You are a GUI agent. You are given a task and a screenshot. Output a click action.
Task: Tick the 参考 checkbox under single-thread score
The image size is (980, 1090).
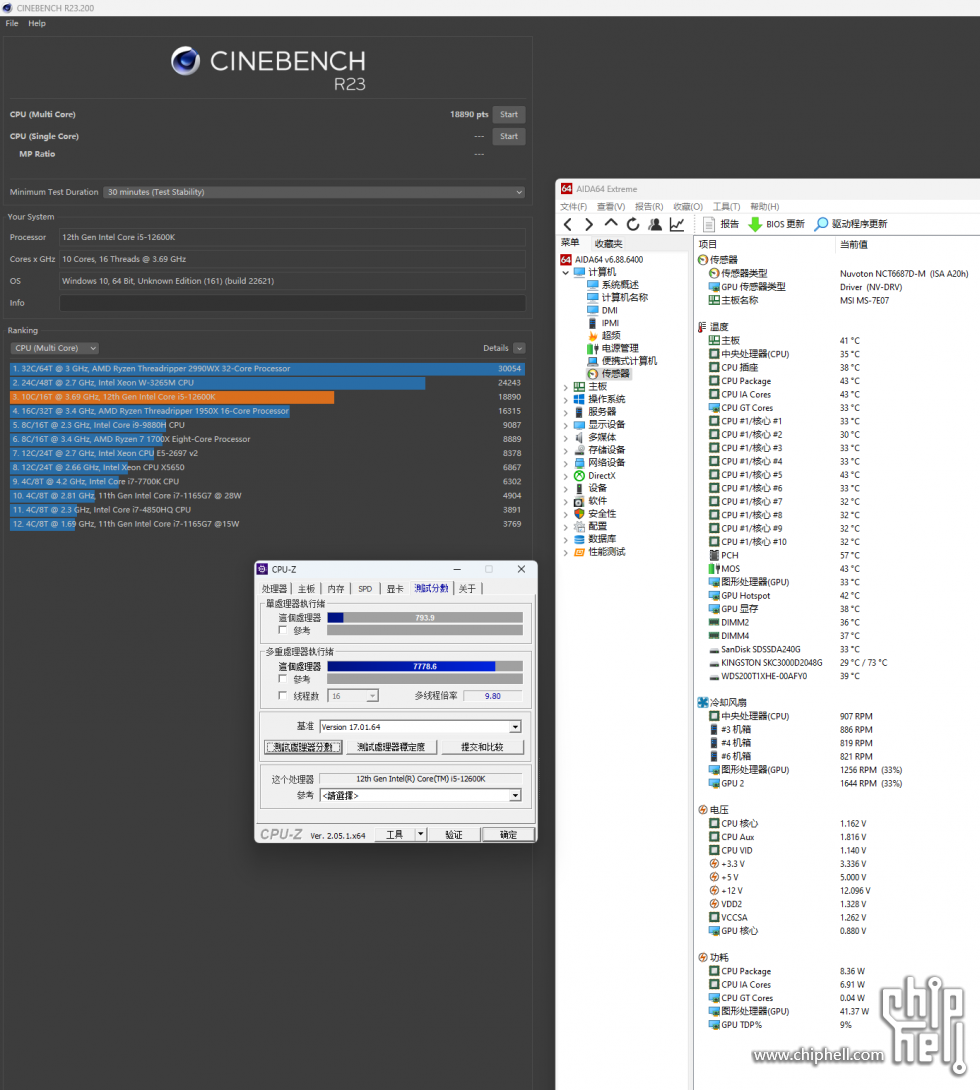(282, 631)
